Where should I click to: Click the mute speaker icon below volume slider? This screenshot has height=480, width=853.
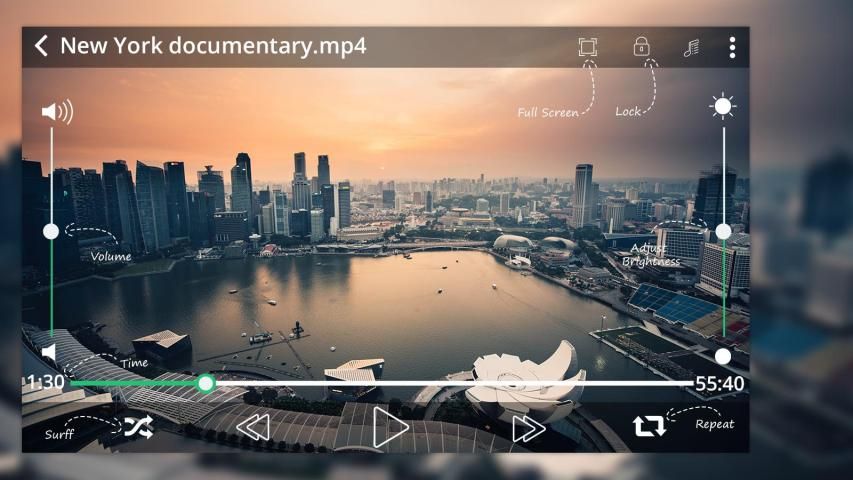(x=49, y=352)
